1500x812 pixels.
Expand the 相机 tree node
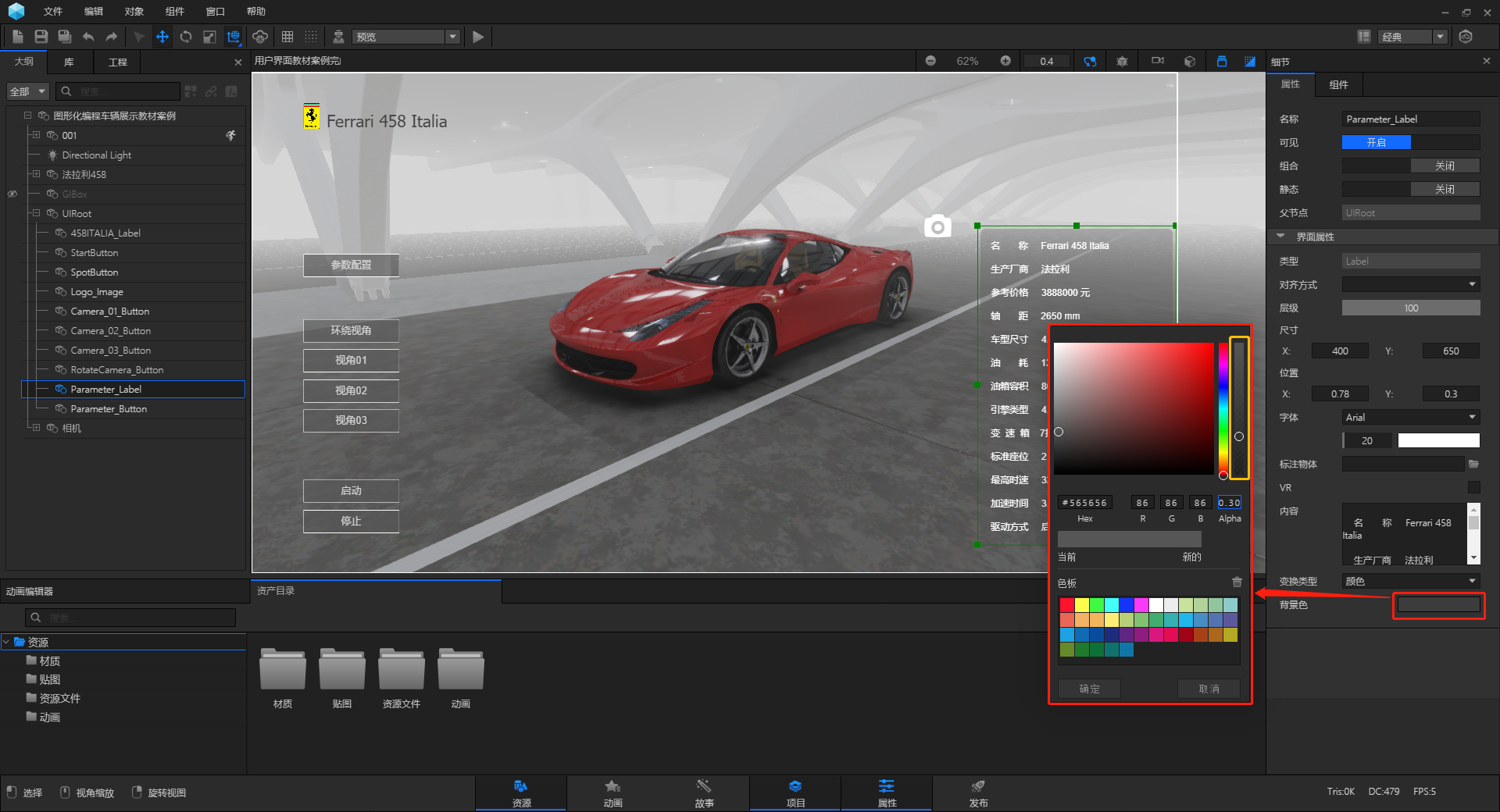click(36, 428)
